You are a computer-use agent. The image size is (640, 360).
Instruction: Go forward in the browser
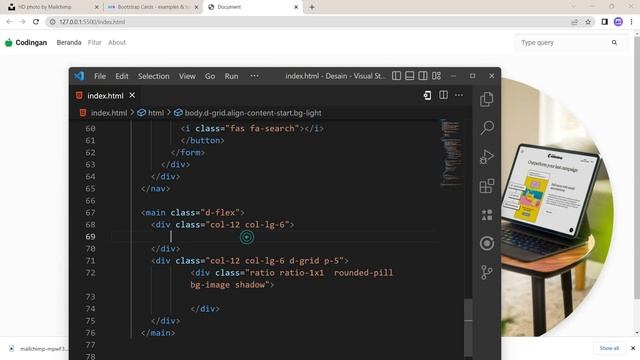(22, 22)
